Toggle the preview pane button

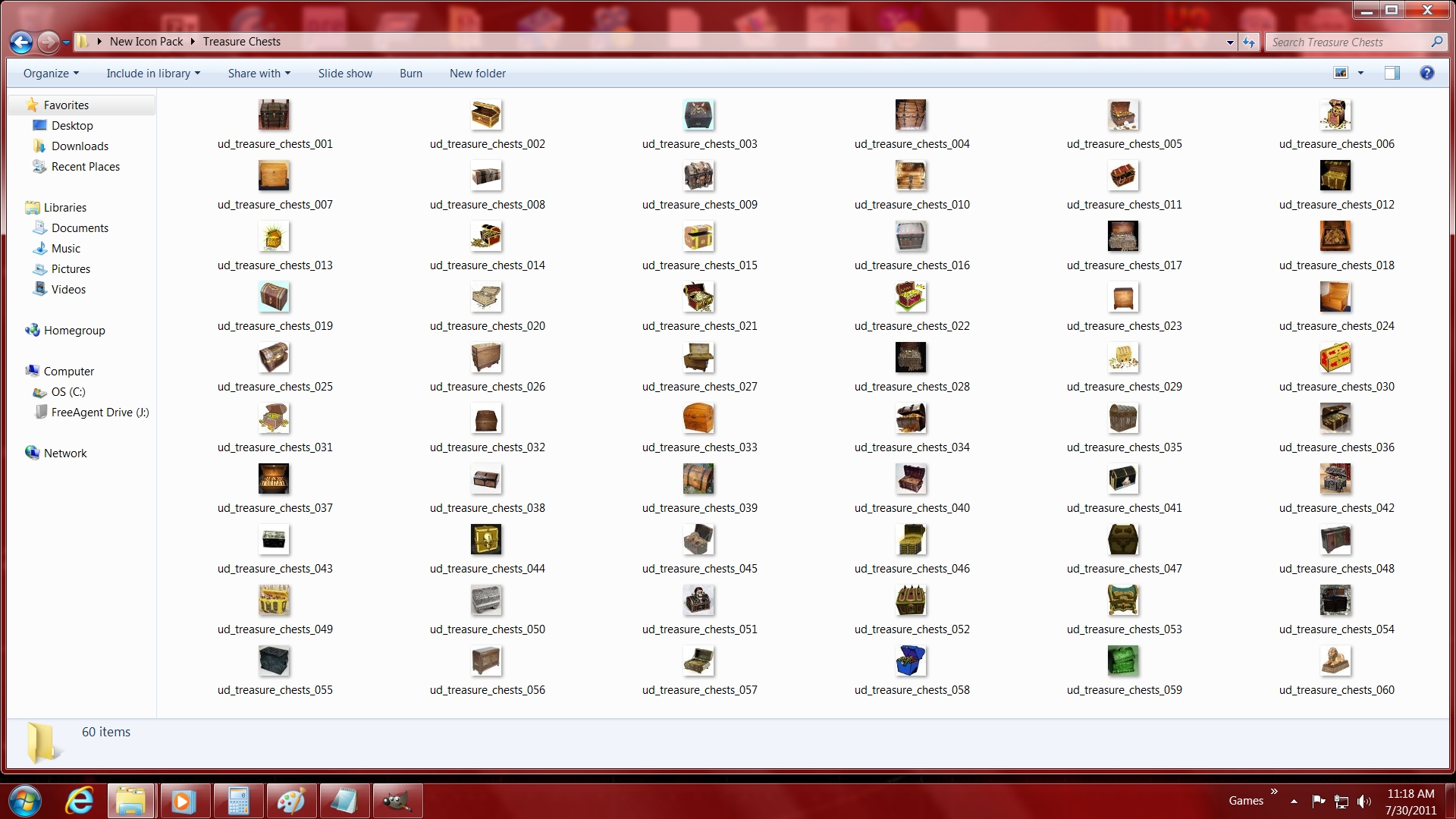[x=1392, y=73]
